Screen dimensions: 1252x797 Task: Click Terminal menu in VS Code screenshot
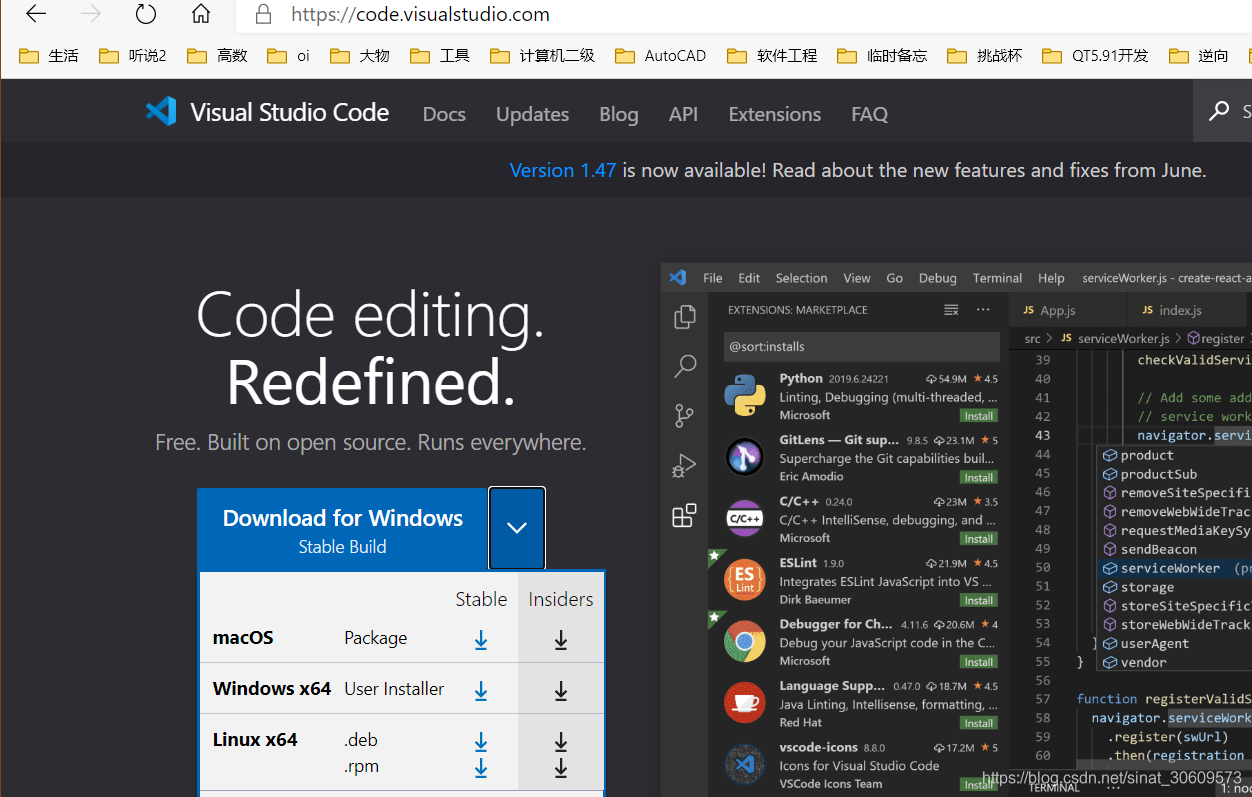[997, 278]
